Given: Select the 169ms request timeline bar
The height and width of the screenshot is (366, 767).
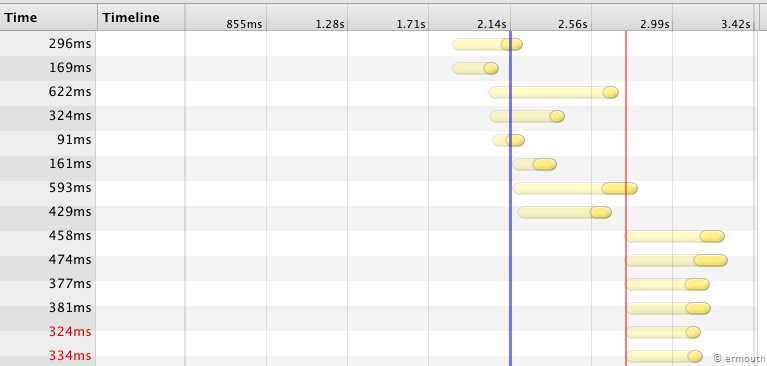Looking at the screenshot, I should point(475,69).
